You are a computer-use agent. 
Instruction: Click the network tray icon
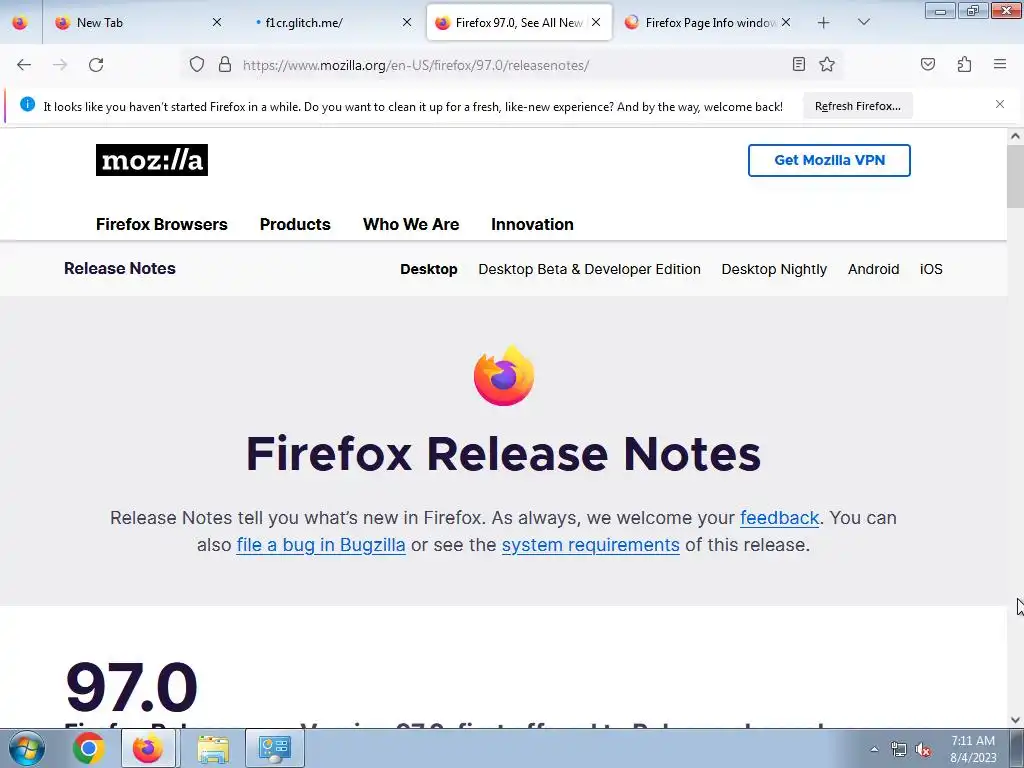[899, 750]
